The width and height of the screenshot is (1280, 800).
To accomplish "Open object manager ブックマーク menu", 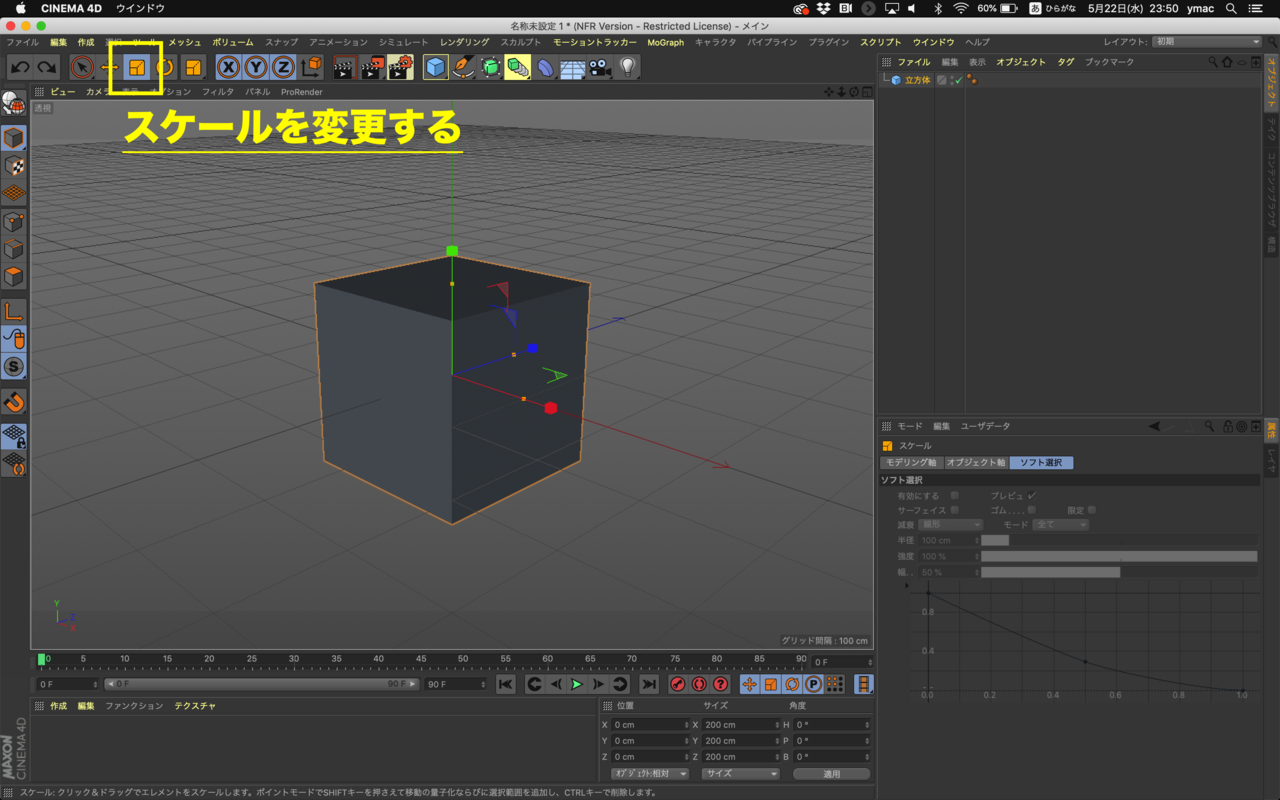I will 1110,62.
